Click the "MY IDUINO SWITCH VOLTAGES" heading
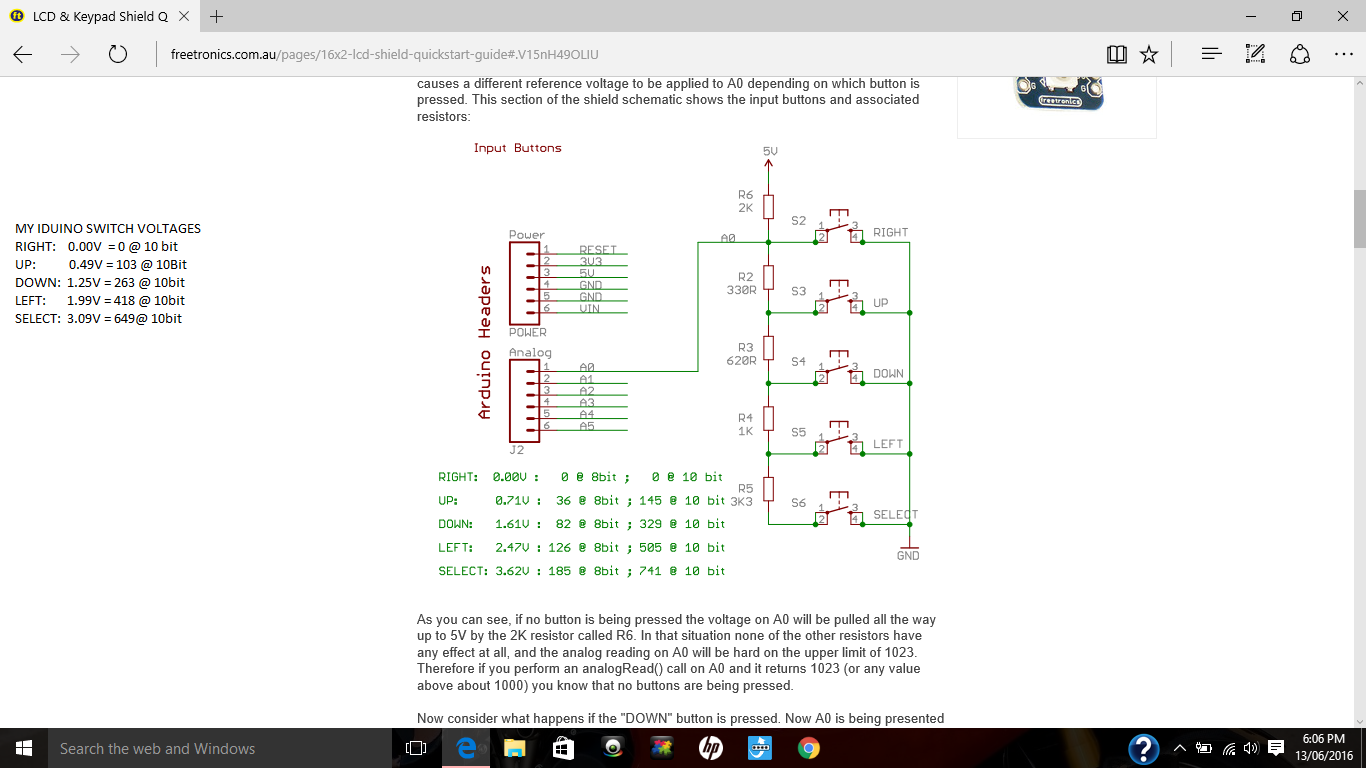This screenshot has height=768, width=1366. [x=108, y=228]
